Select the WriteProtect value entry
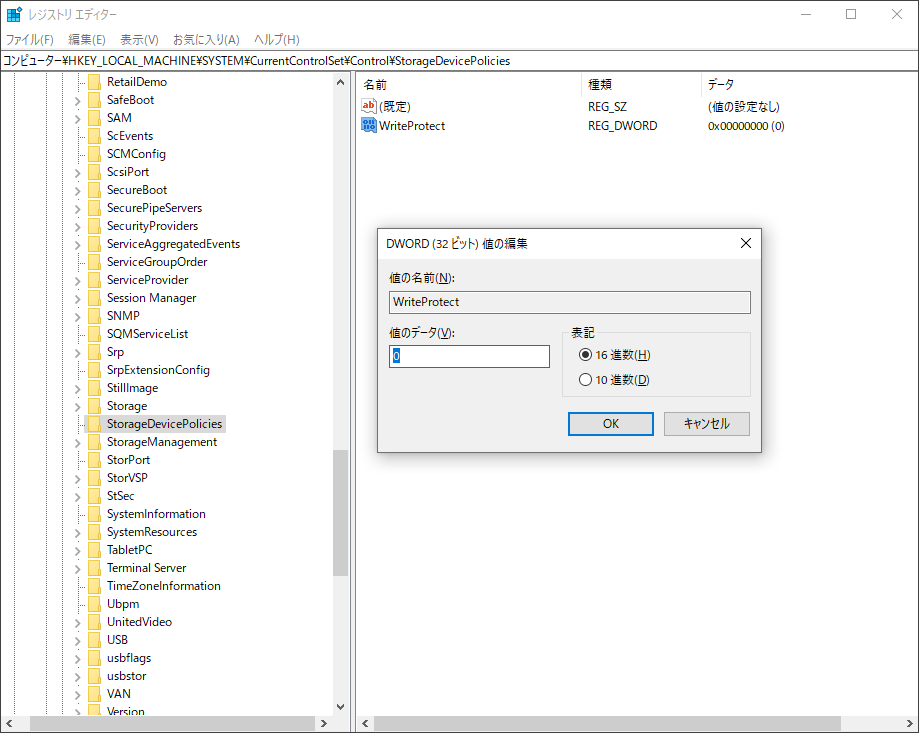919x733 pixels. click(x=411, y=125)
